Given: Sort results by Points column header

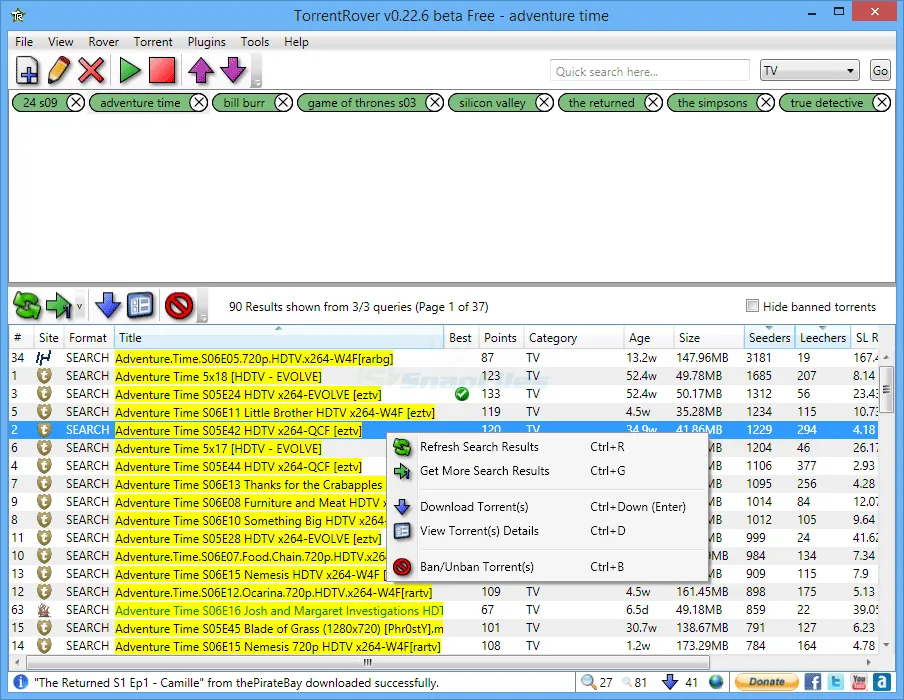Looking at the screenshot, I should (x=500, y=337).
